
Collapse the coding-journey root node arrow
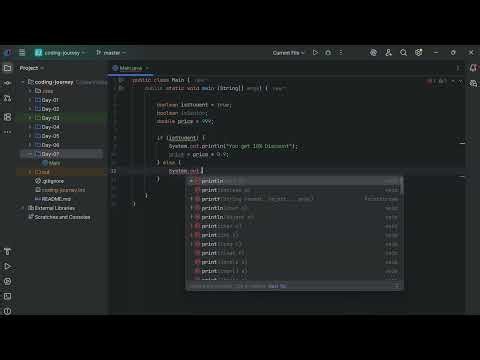point(23,82)
